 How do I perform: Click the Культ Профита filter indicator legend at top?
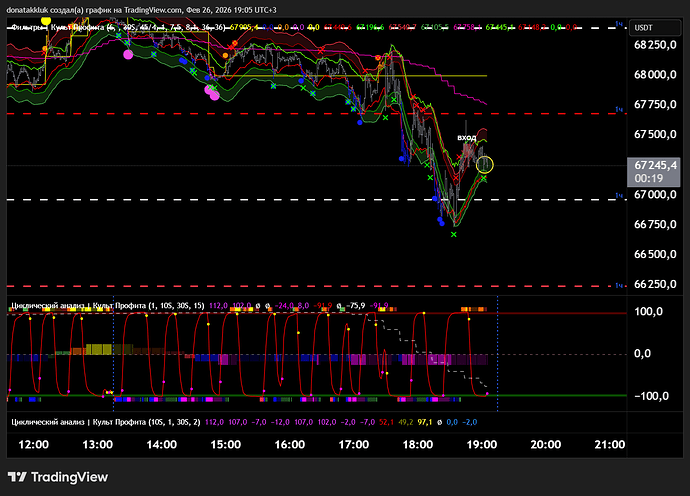coord(80,28)
